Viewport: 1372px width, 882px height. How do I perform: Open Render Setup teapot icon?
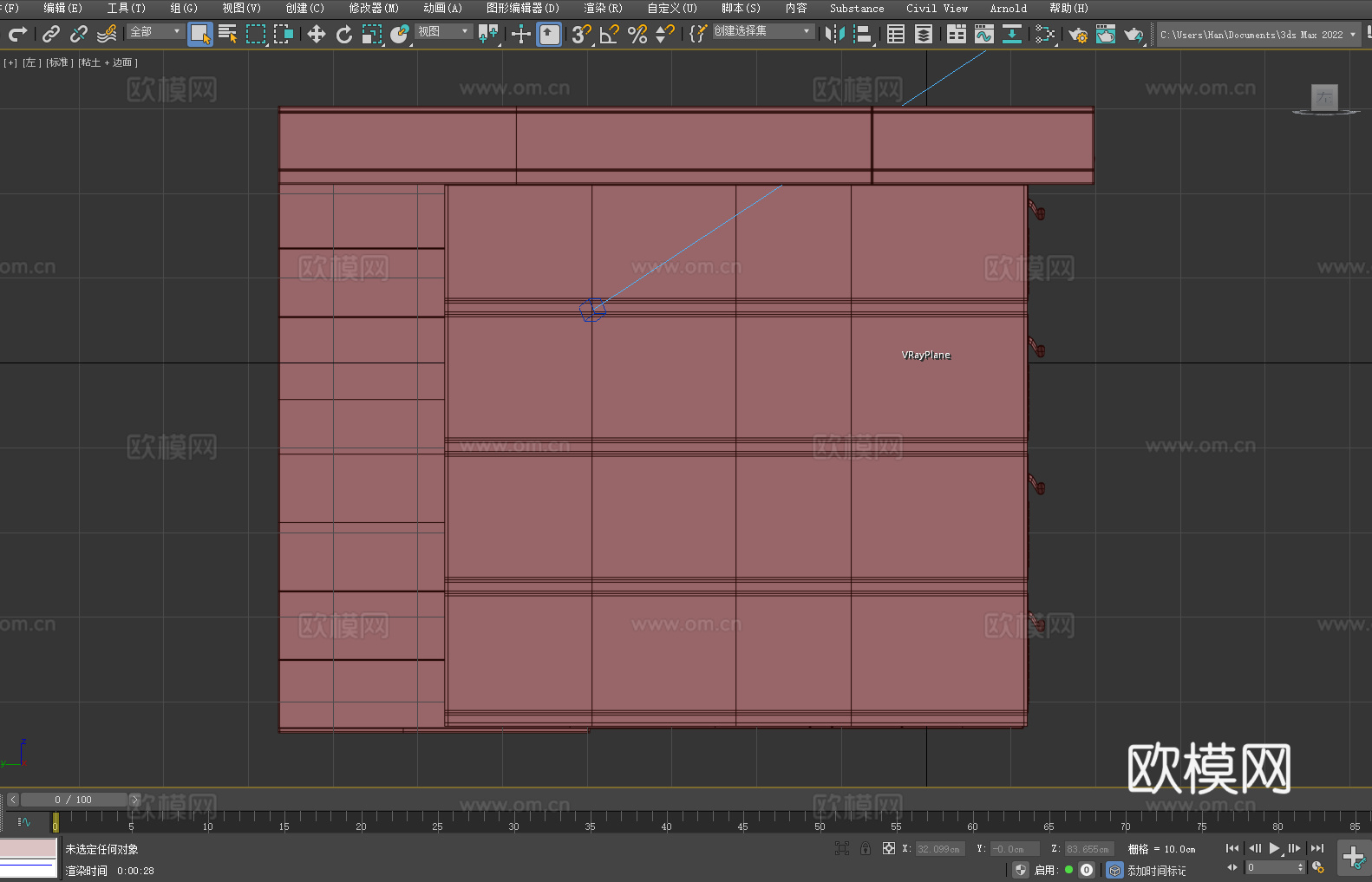tap(1078, 34)
